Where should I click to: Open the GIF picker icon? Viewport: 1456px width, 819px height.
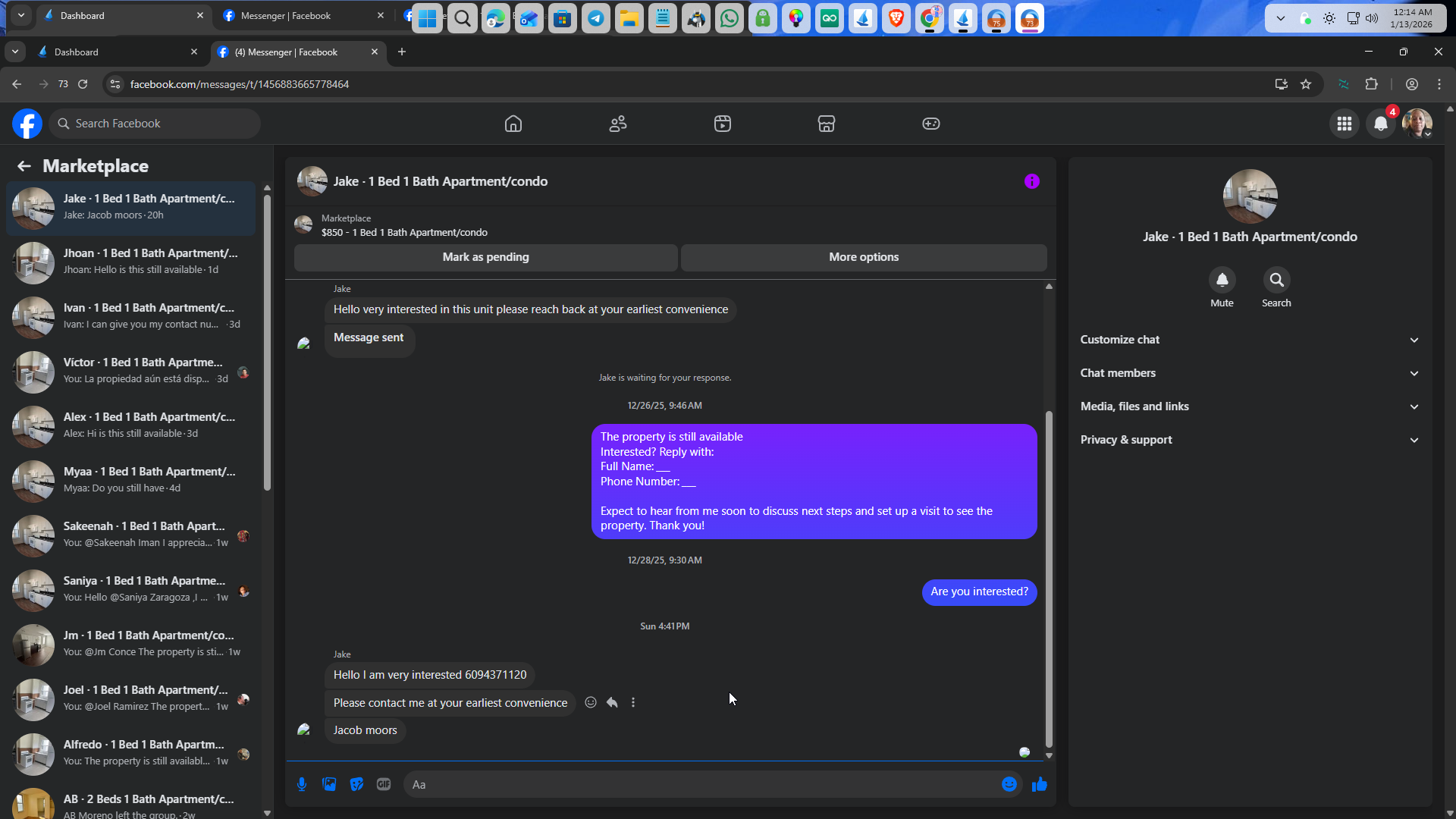click(x=384, y=784)
